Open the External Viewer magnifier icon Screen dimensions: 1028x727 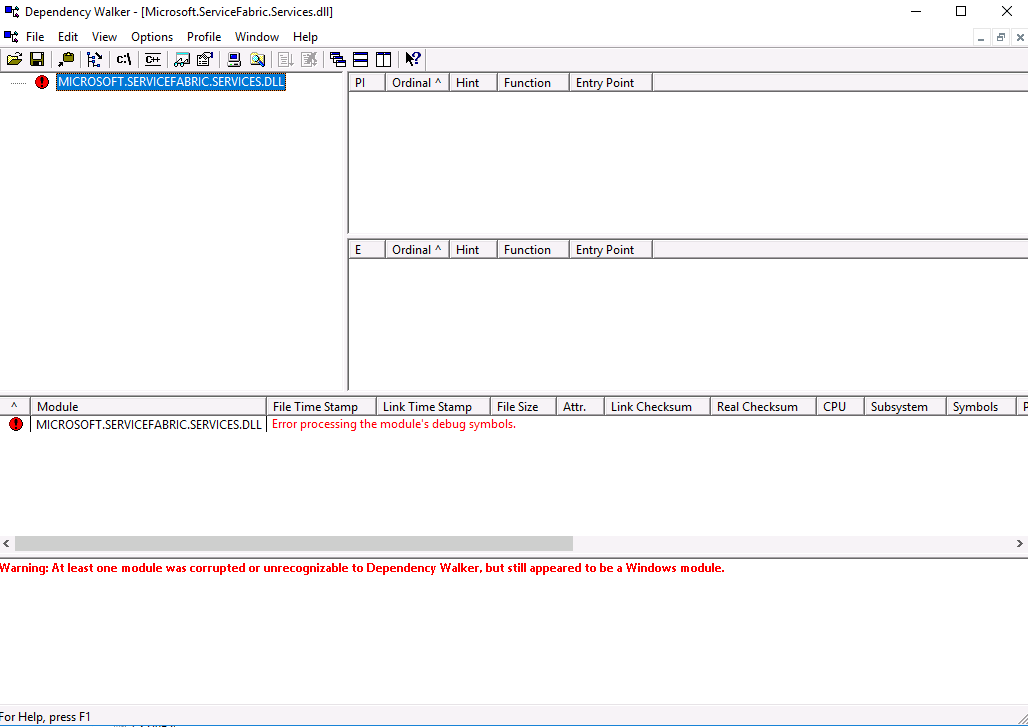coord(258,59)
